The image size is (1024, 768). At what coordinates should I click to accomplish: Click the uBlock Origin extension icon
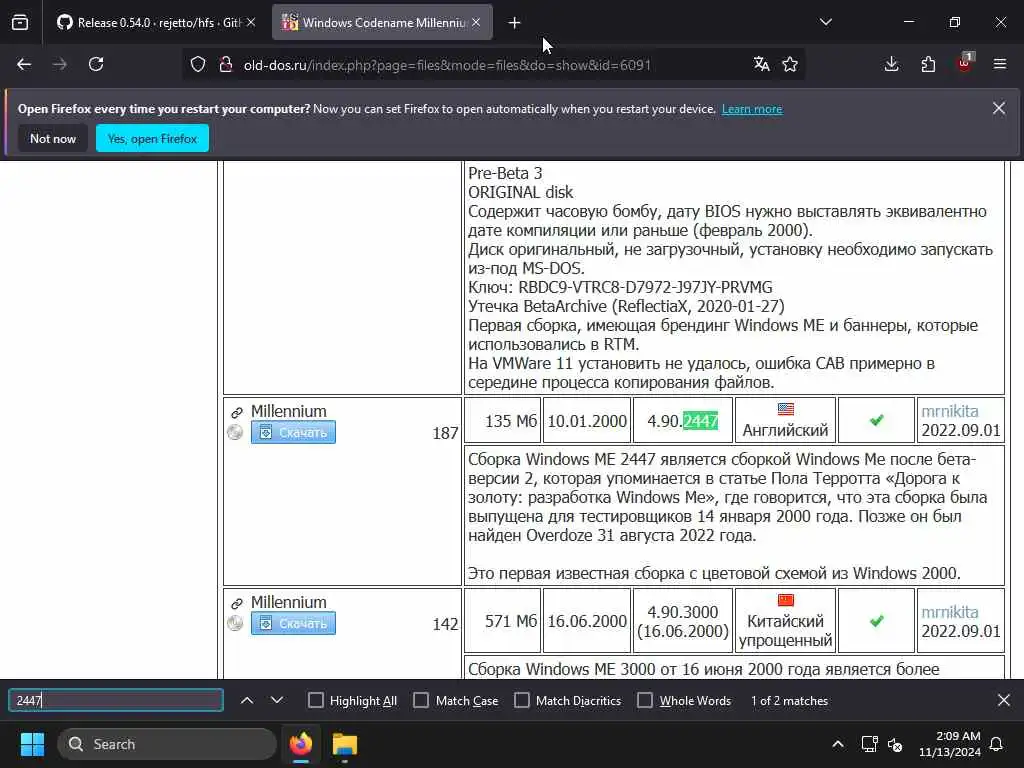(x=964, y=63)
